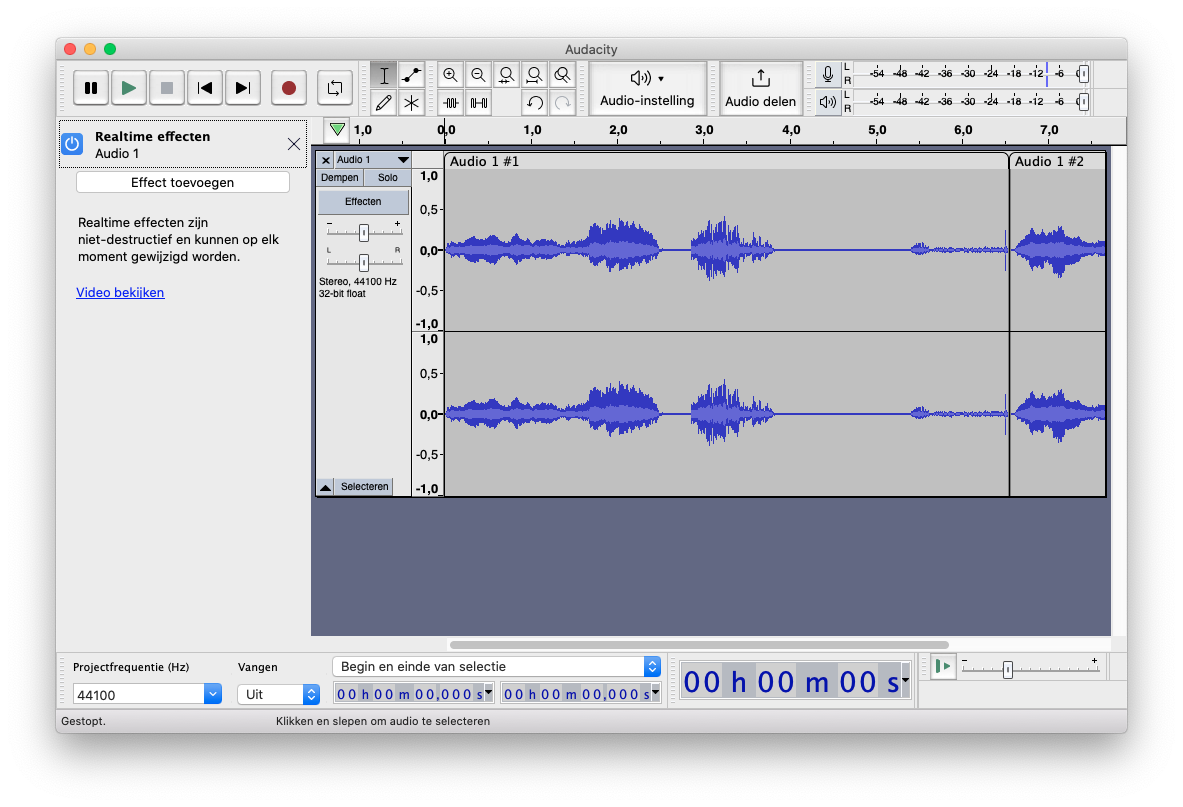The height and width of the screenshot is (807, 1183).
Task: Solo the Audio 1 track
Action: 387,177
